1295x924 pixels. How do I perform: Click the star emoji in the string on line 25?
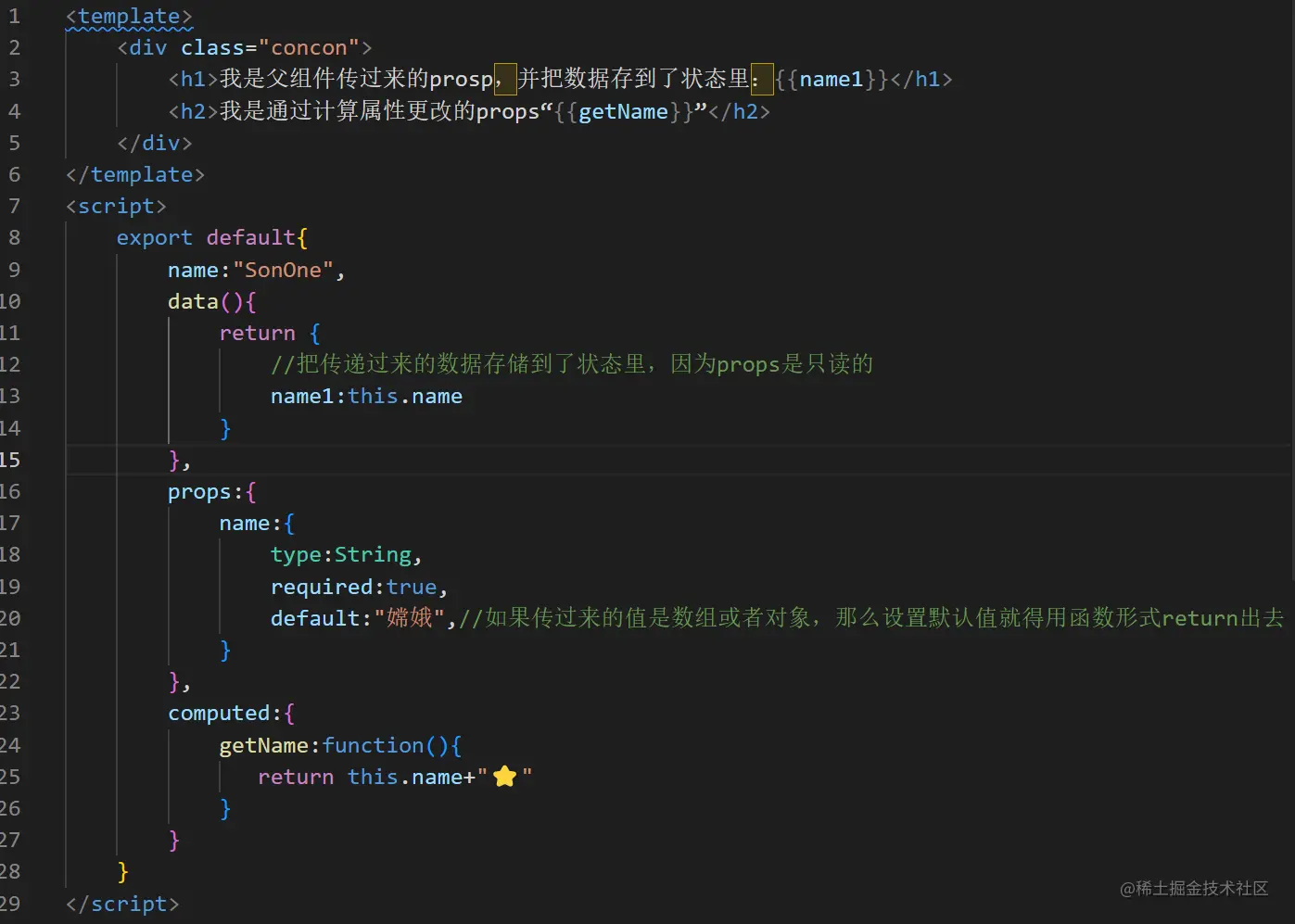pos(505,777)
